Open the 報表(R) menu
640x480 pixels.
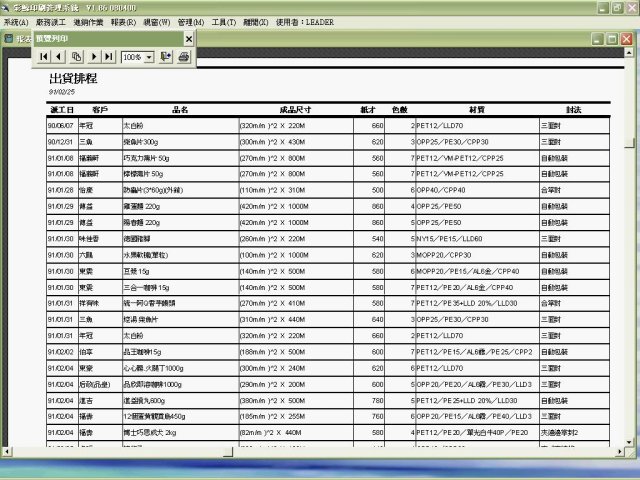[x=124, y=21]
